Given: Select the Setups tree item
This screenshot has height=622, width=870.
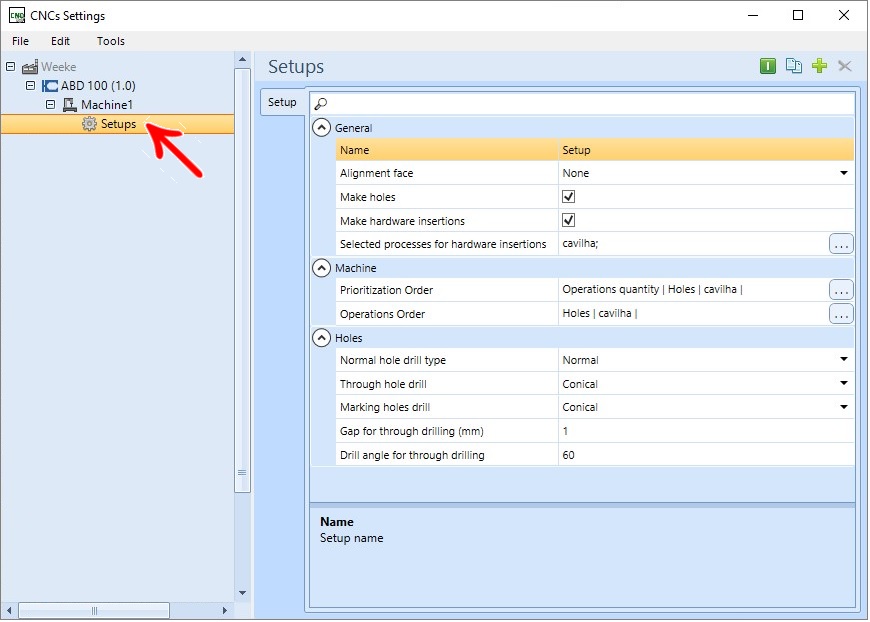Looking at the screenshot, I should [117, 124].
